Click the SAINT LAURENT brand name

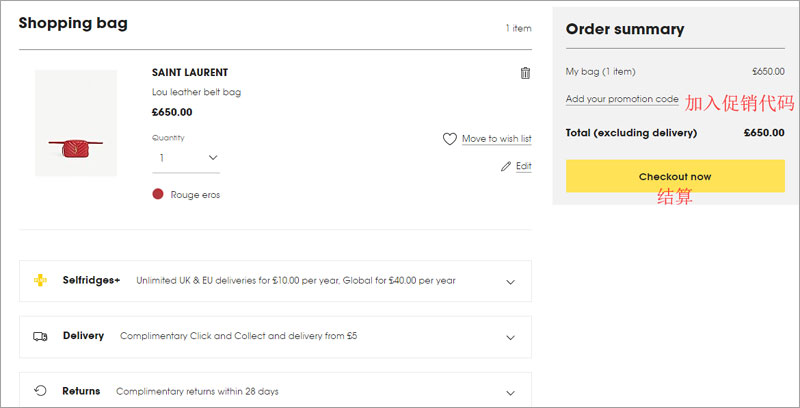[x=190, y=72]
